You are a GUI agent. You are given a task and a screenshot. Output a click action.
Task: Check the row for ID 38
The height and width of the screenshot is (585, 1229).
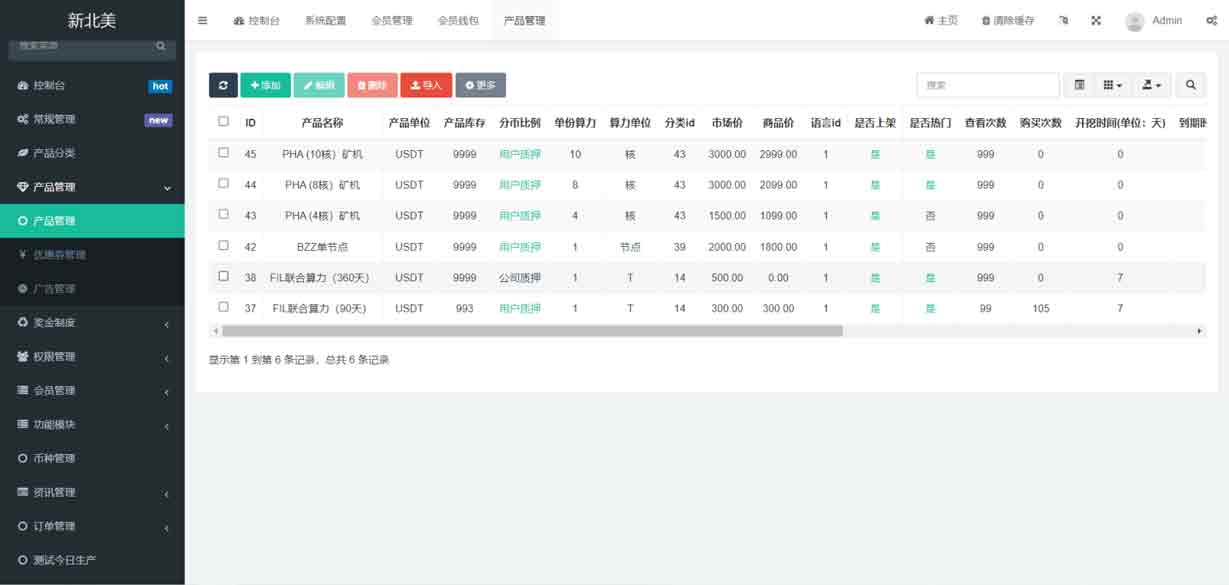pos(223,277)
